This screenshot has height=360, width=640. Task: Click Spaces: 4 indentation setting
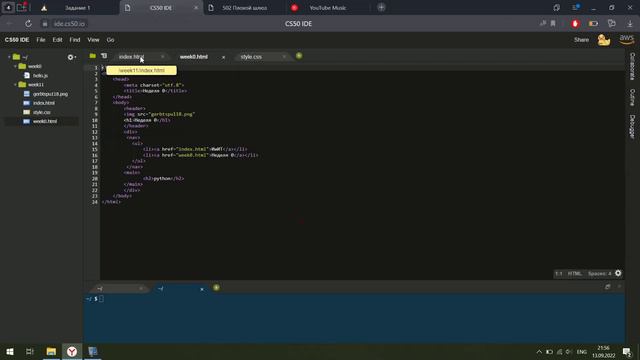(x=600, y=273)
